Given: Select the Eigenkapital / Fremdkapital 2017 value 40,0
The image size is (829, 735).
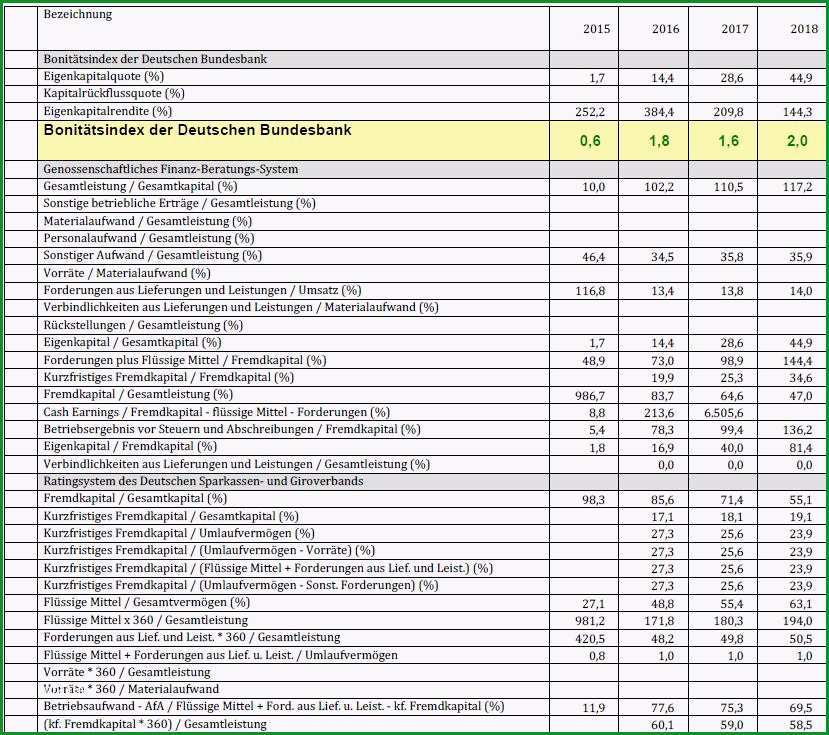Looking at the screenshot, I should coord(732,448).
